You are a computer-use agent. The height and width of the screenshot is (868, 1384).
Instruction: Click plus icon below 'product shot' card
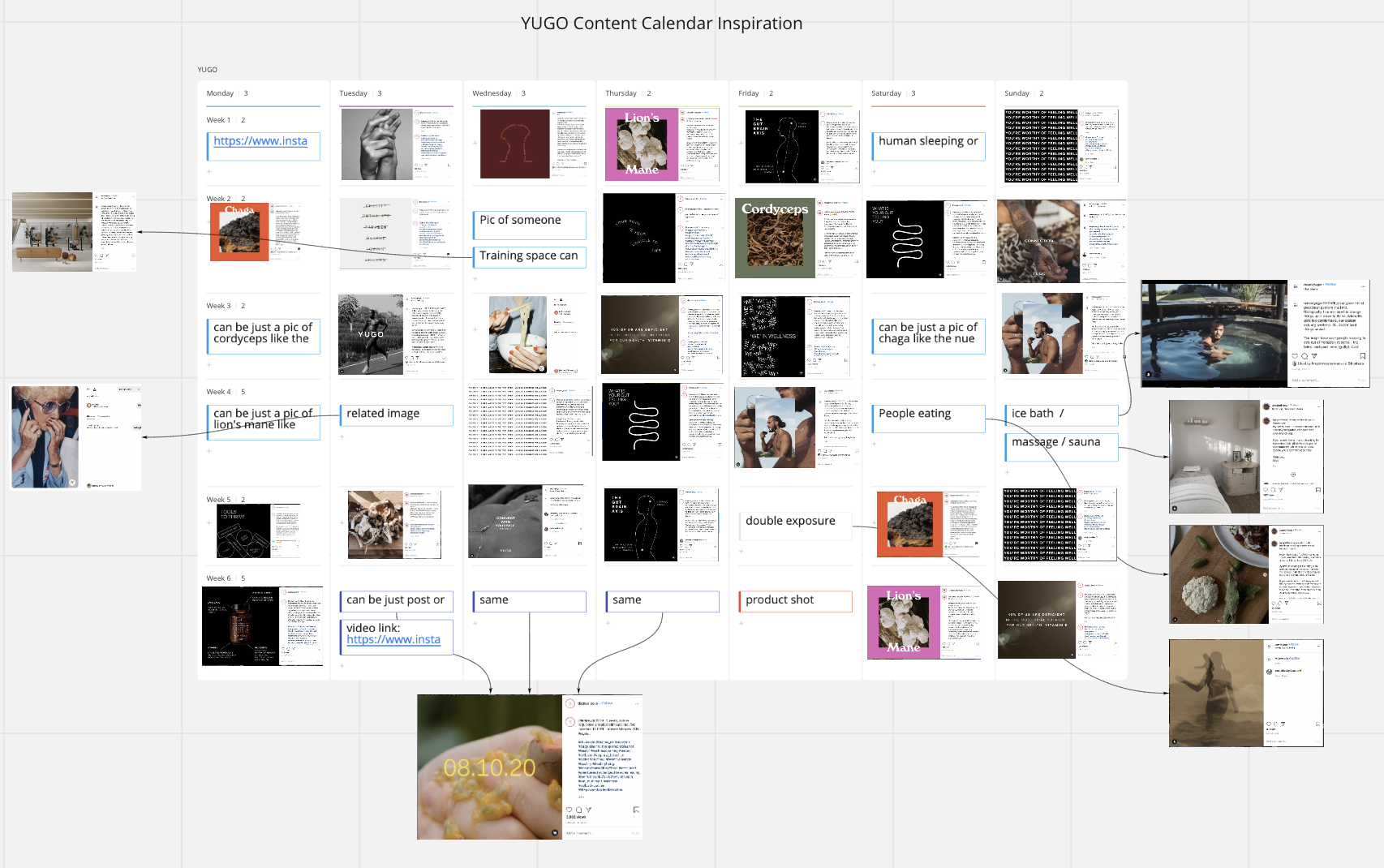[x=741, y=623]
